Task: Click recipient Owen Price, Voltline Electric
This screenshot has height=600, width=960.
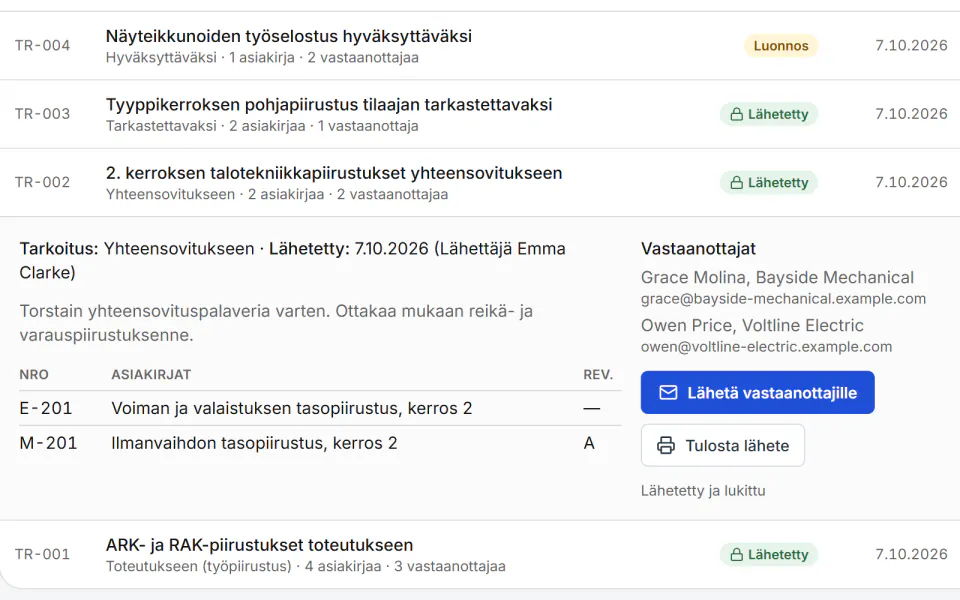Action: click(x=752, y=325)
